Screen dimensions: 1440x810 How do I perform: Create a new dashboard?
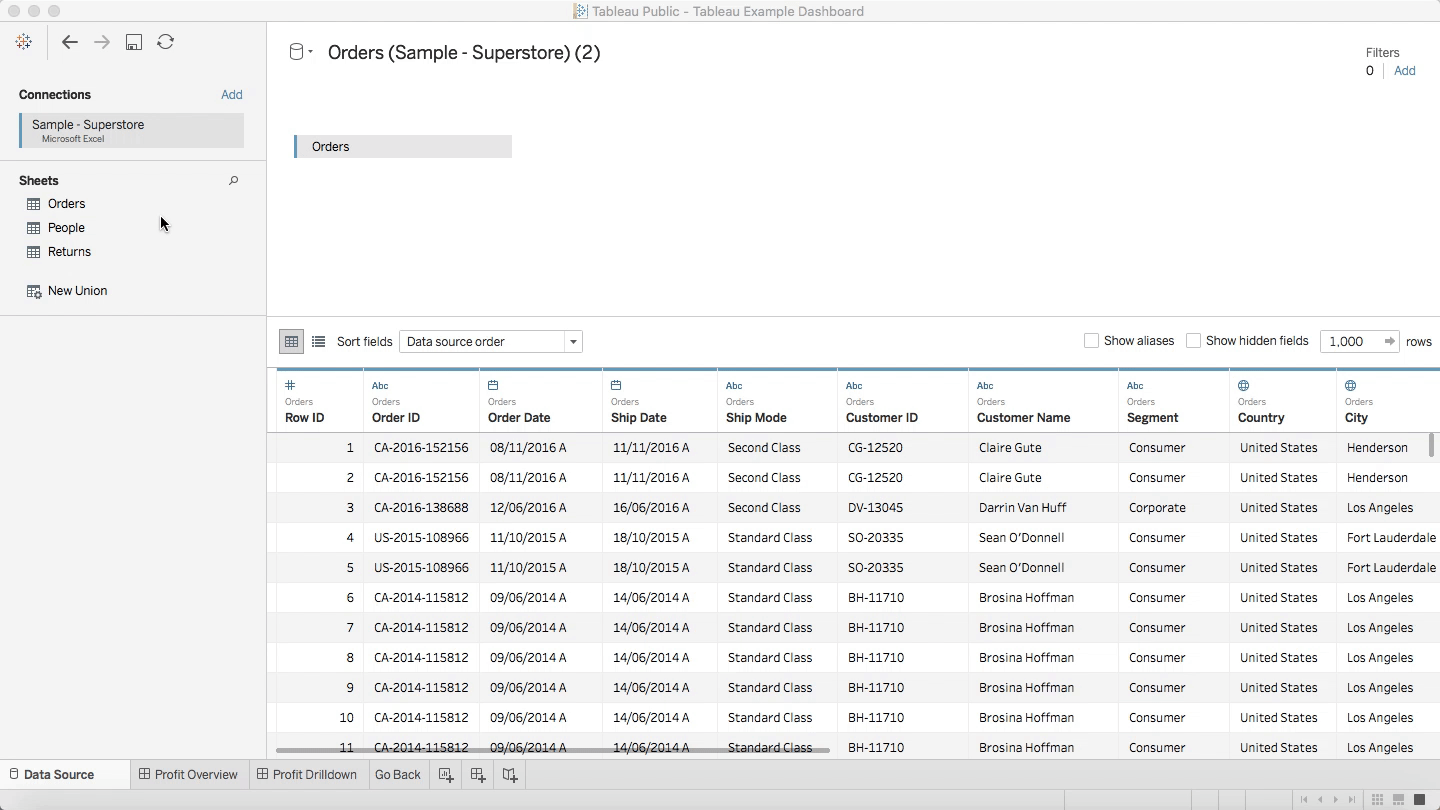click(478, 775)
